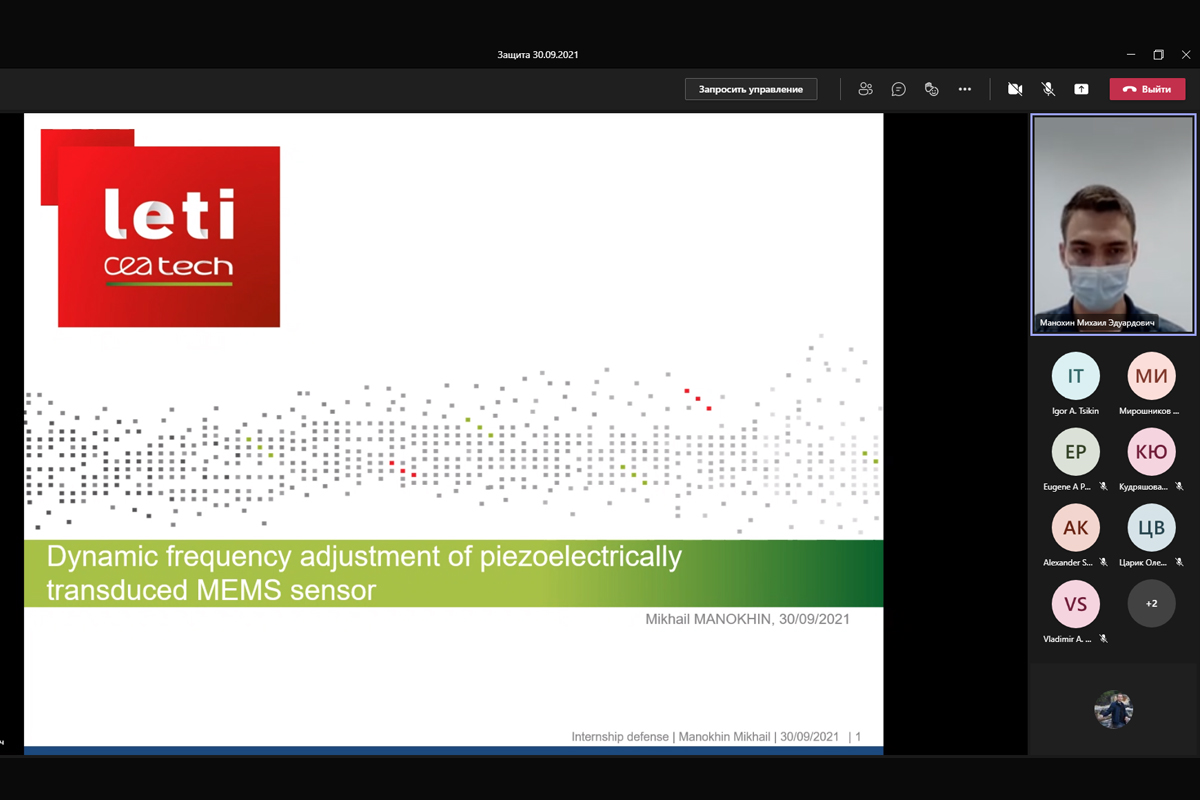Image resolution: width=1200 pixels, height=800 pixels.
Task: Leave the meeting with Выйти button
Action: pos(1147,89)
